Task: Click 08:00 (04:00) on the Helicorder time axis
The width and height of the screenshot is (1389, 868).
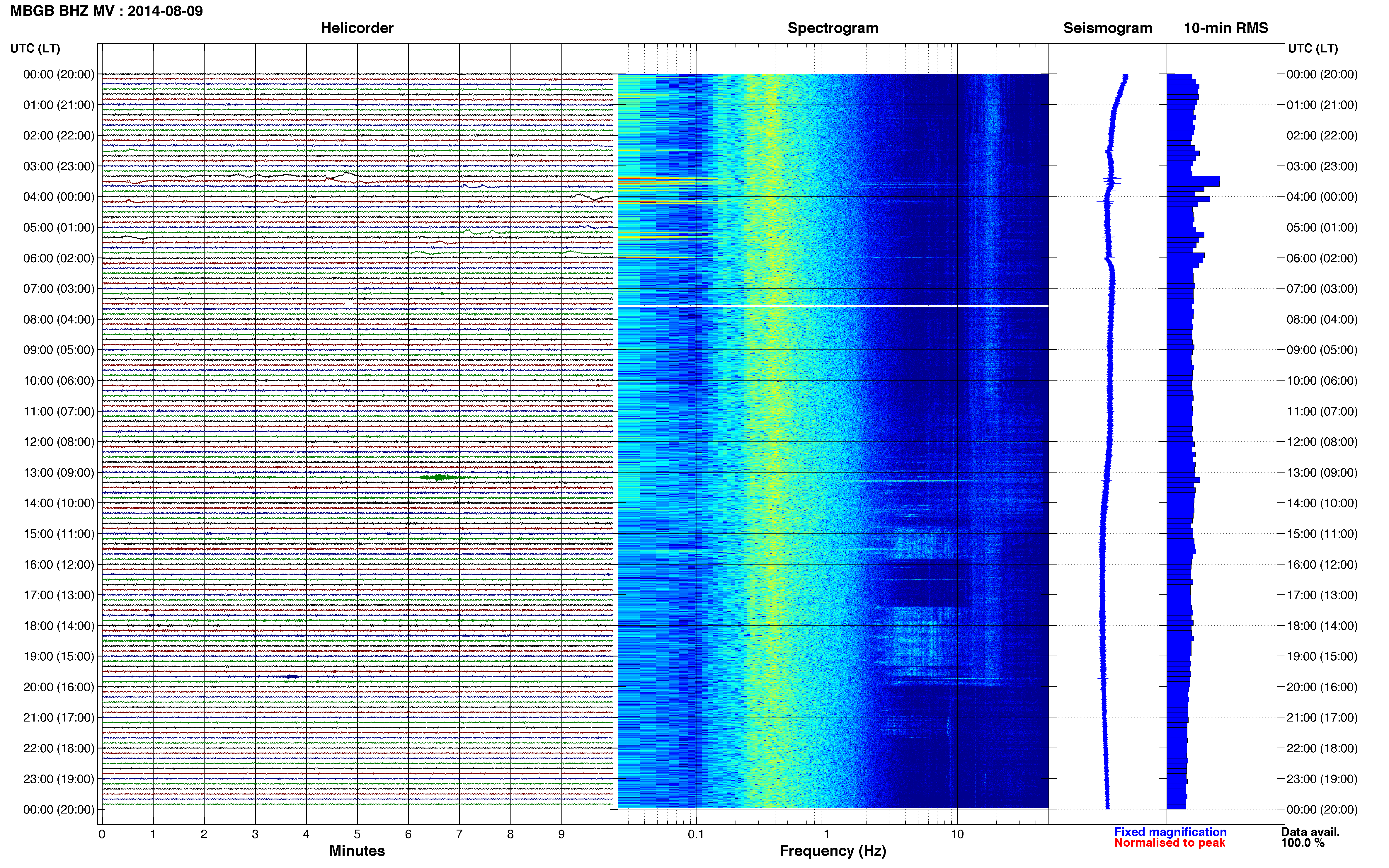Action: pyautogui.click(x=59, y=319)
